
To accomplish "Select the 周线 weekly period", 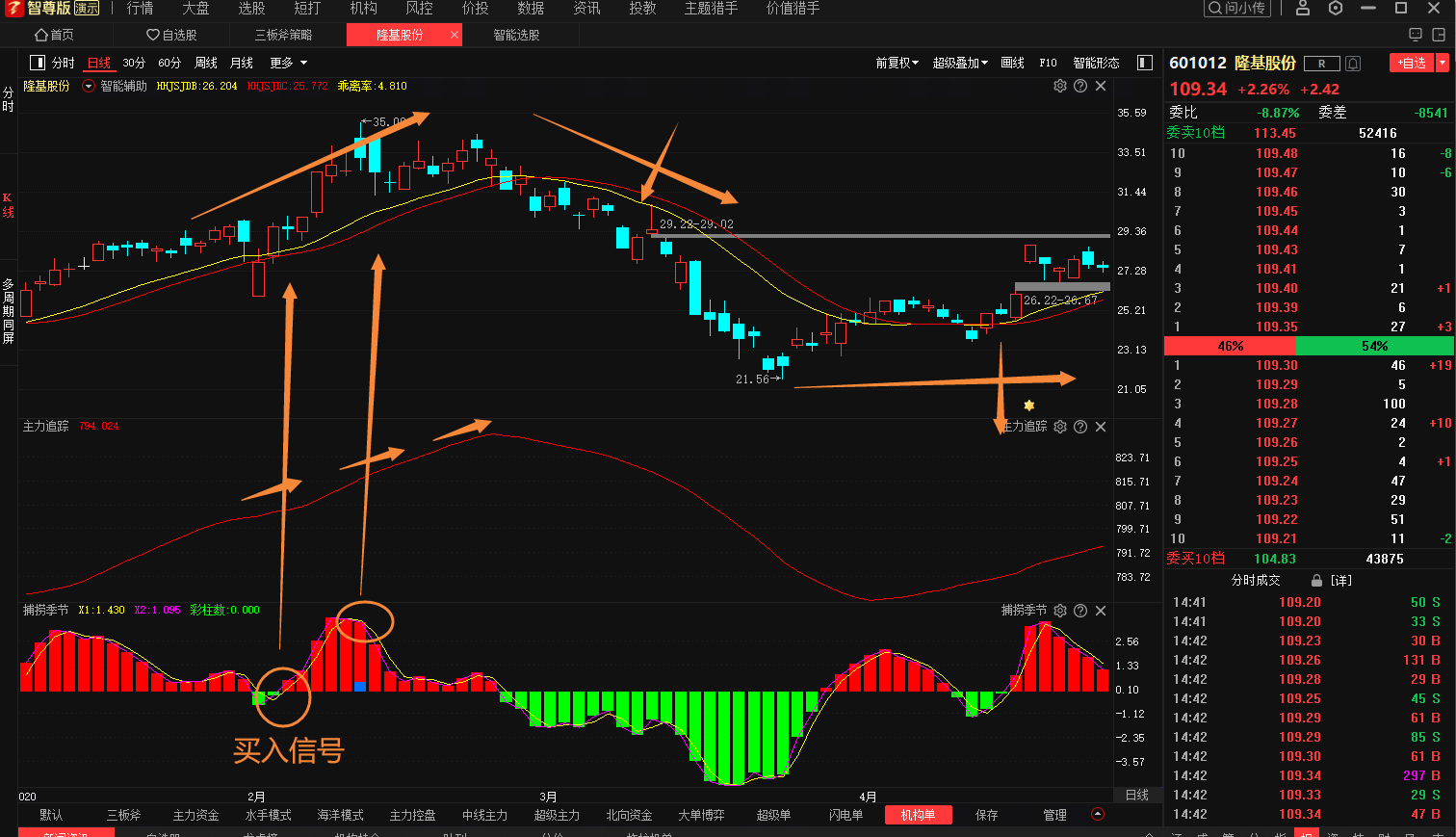I will [206, 63].
